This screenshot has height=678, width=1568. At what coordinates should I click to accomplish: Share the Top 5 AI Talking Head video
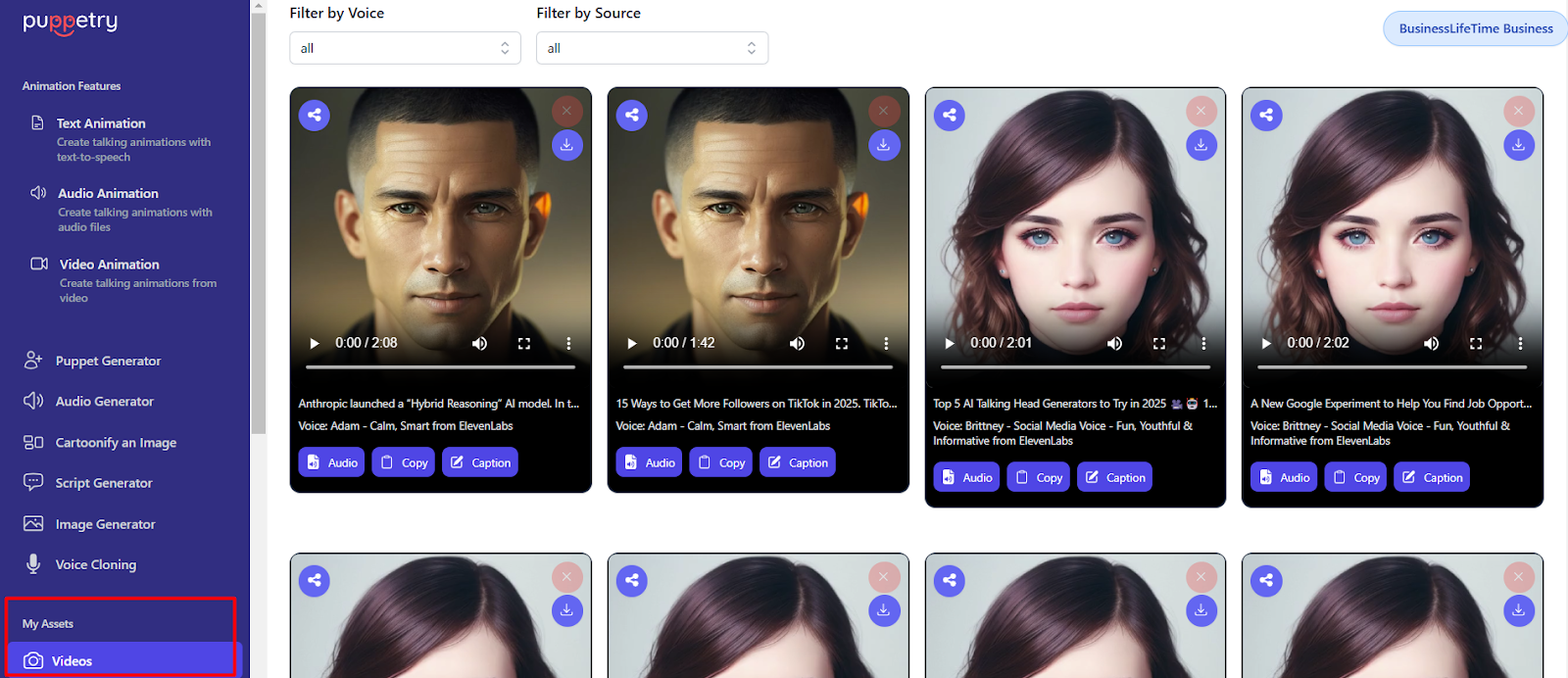point(950,115)
